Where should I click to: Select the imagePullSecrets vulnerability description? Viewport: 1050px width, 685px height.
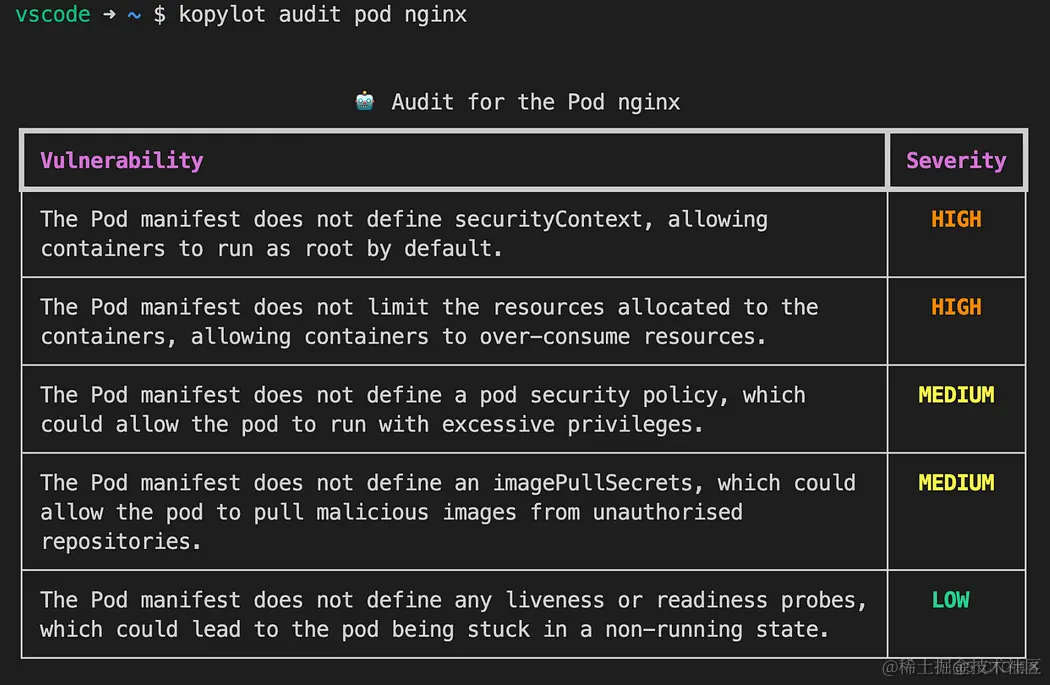[x=447, y=512]
